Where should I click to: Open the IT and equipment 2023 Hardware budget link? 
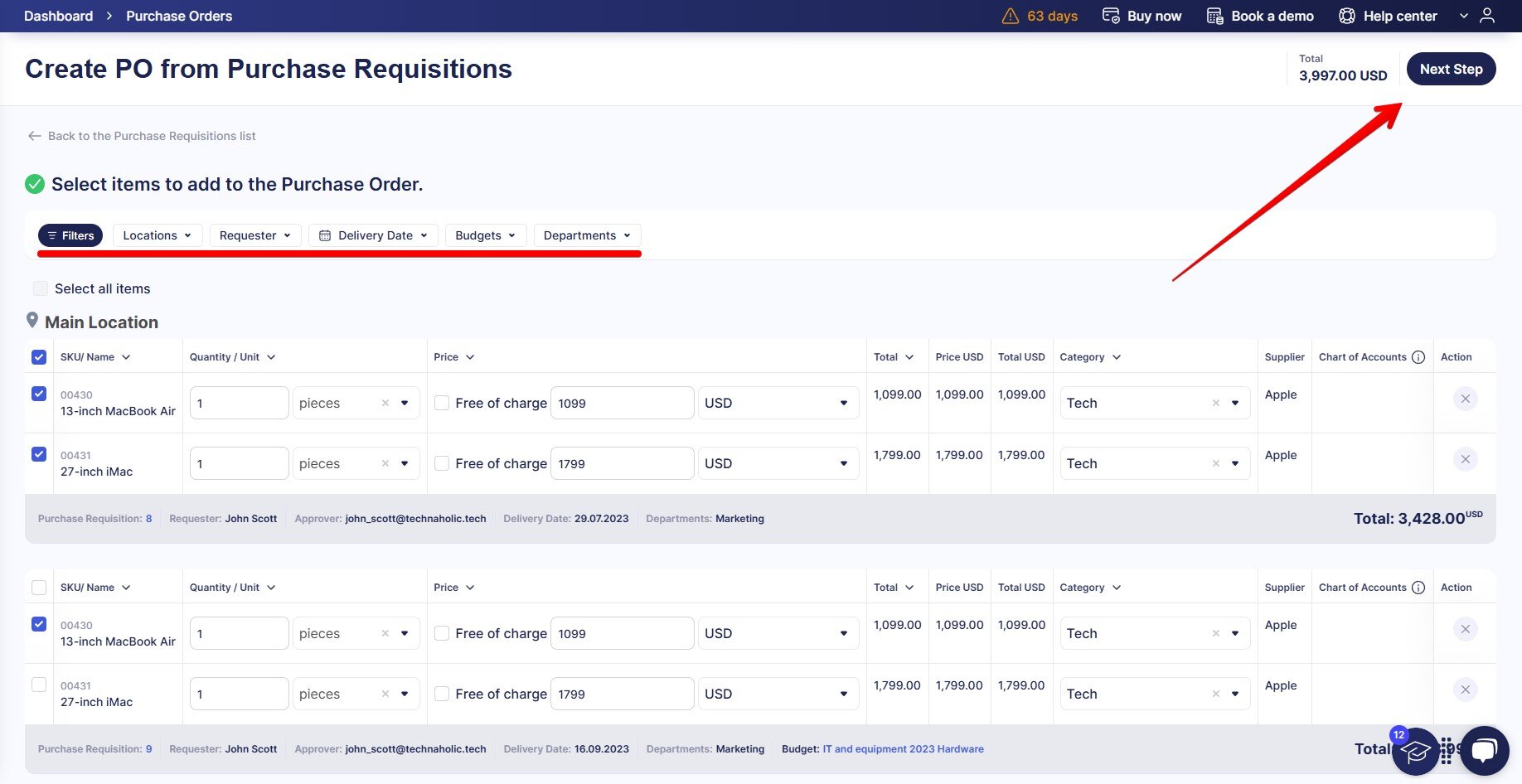click(x=903, y=749)
